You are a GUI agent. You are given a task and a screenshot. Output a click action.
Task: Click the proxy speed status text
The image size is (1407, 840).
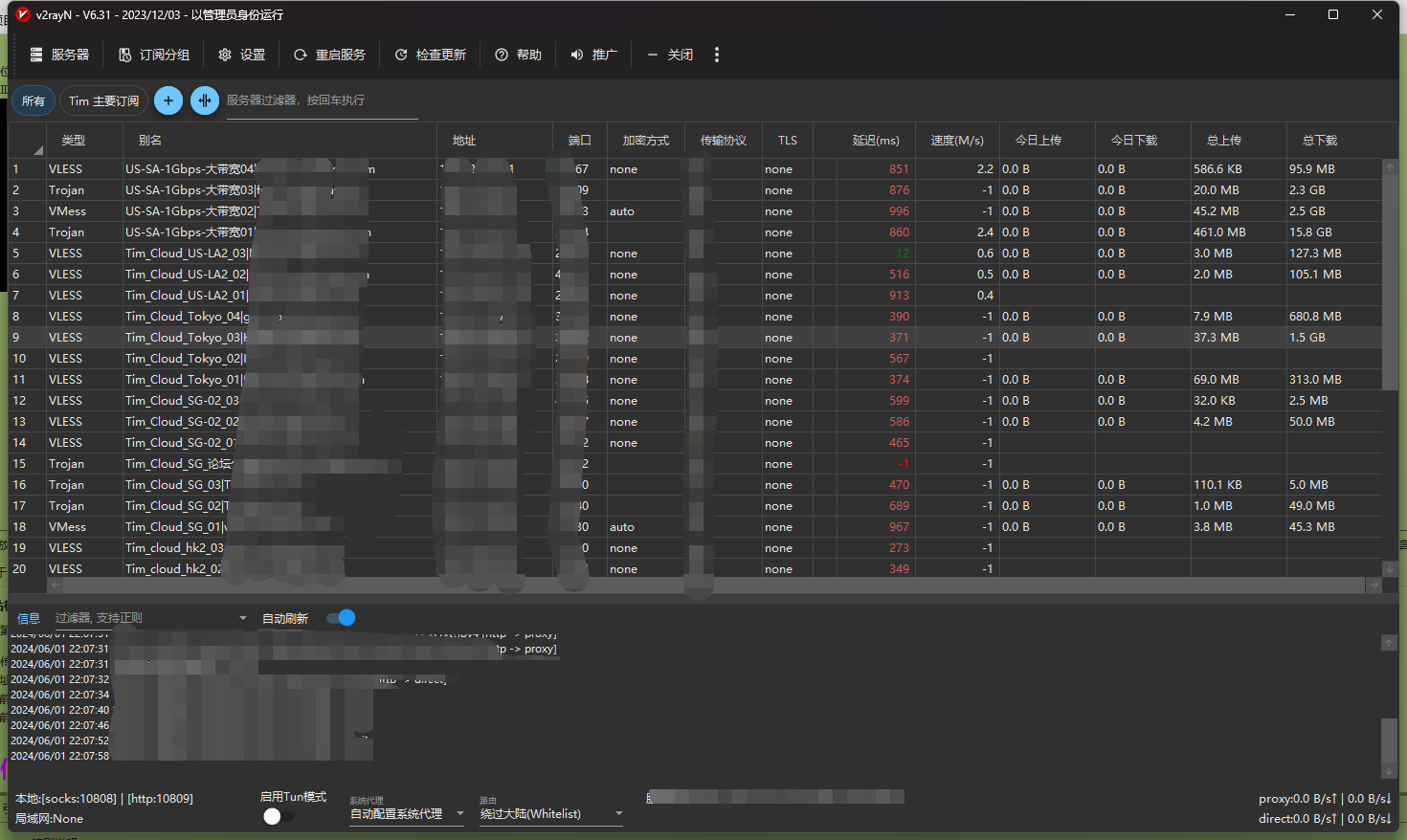(1325, 798)
